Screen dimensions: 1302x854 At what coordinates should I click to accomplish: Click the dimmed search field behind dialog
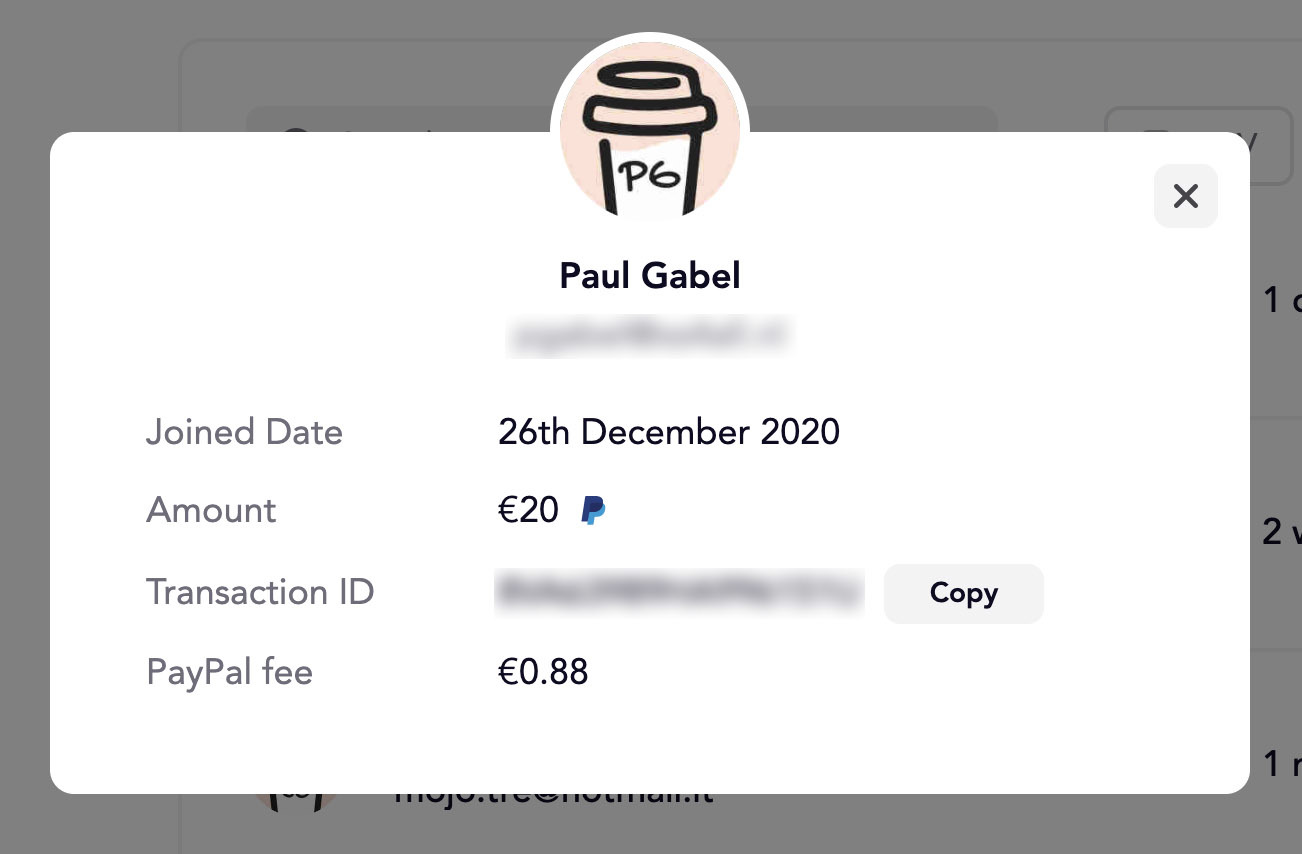click(x=622, y=119)
